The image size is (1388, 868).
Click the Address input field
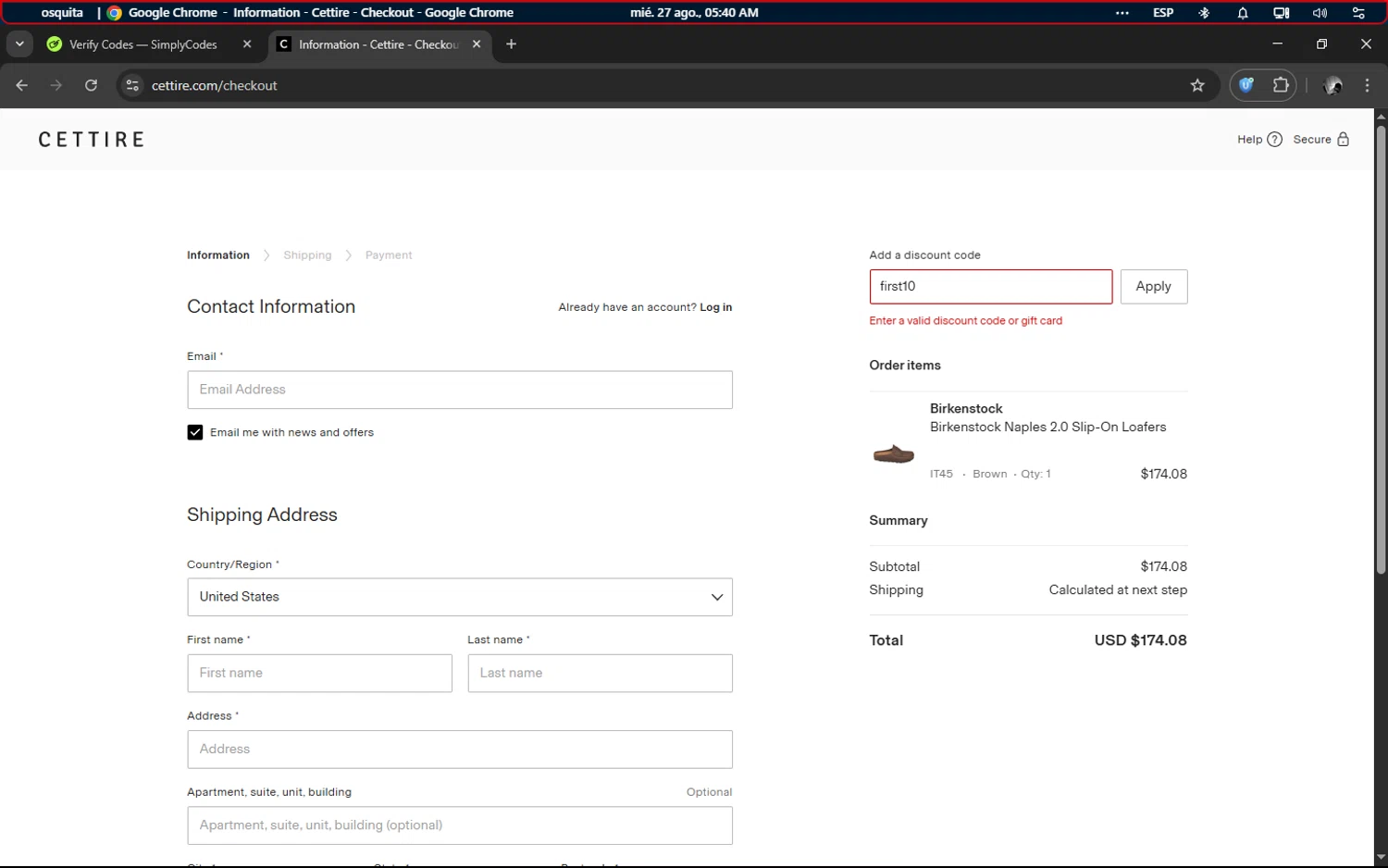pyautogui.click(x=460, y=750)
